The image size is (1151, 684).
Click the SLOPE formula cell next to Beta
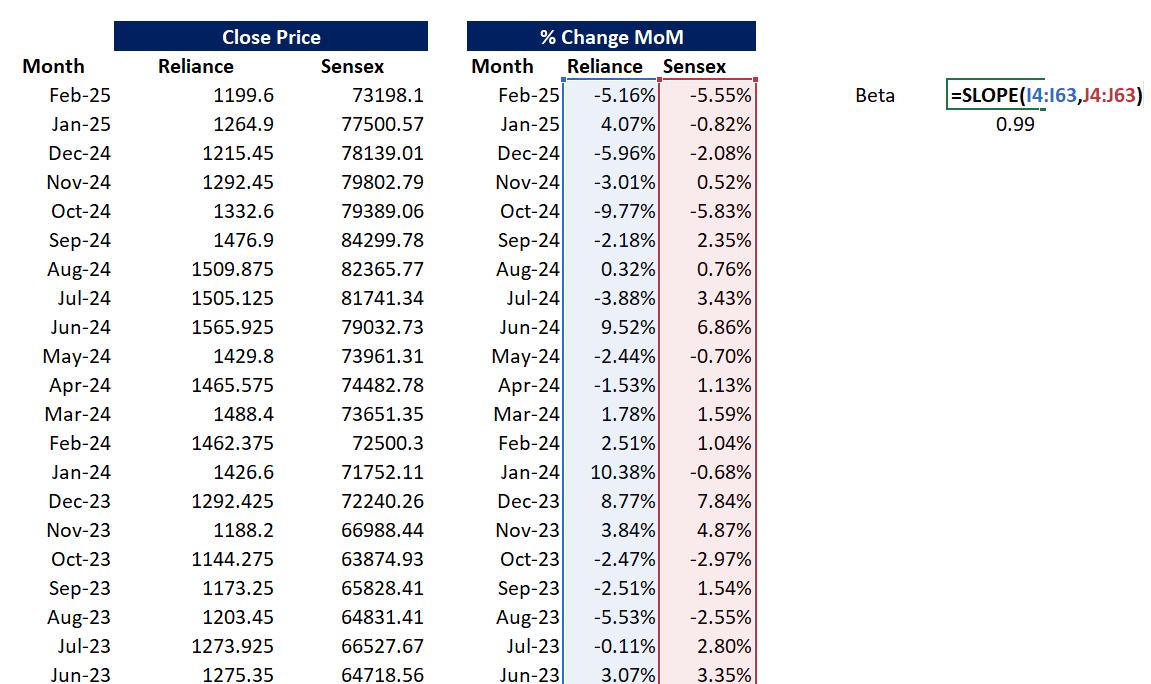[1045, 96]
